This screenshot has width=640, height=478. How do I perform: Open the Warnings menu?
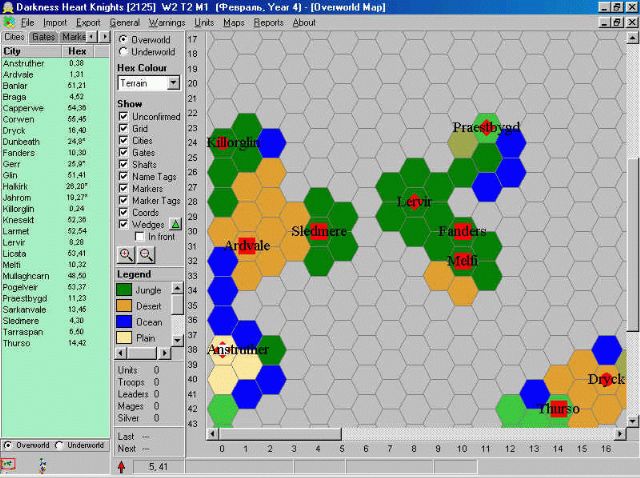(167, 22)
